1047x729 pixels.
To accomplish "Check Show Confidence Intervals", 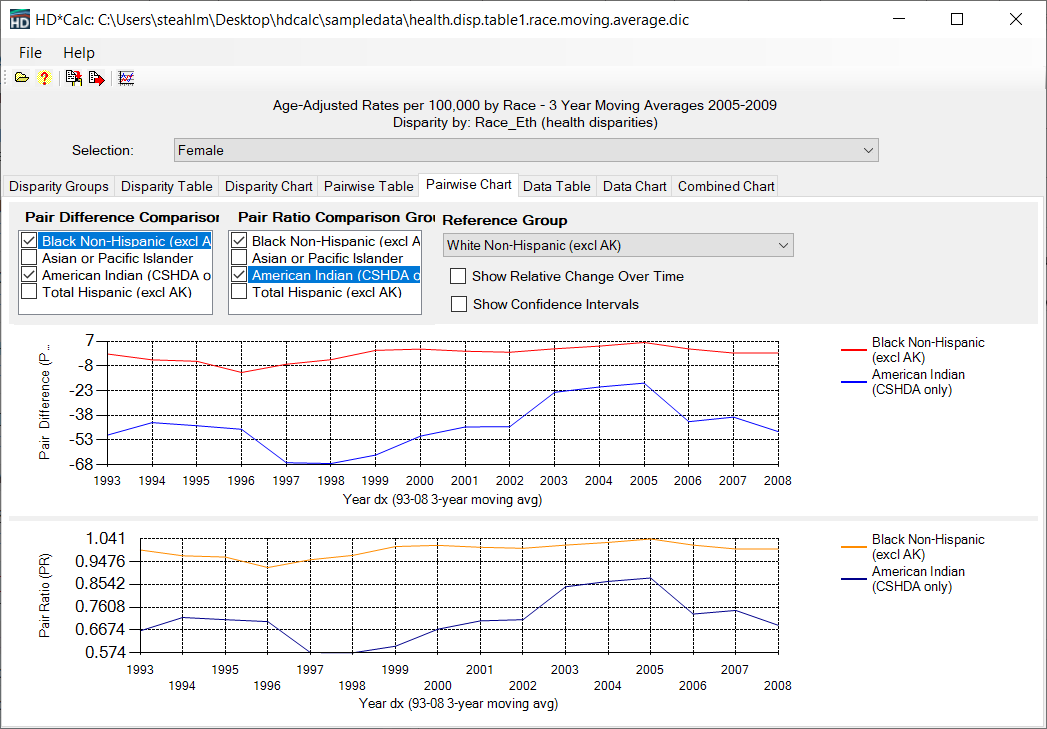I will point(458,304).
